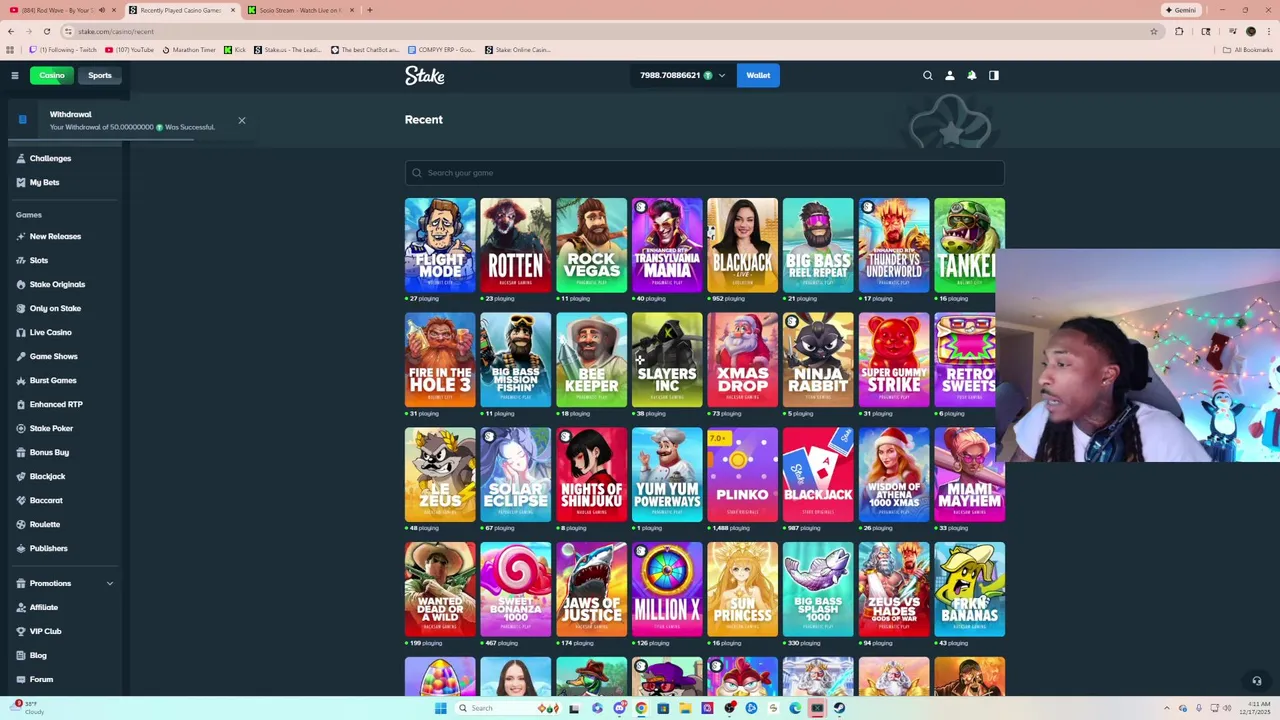Open the Affiliate link

[44, 607]
